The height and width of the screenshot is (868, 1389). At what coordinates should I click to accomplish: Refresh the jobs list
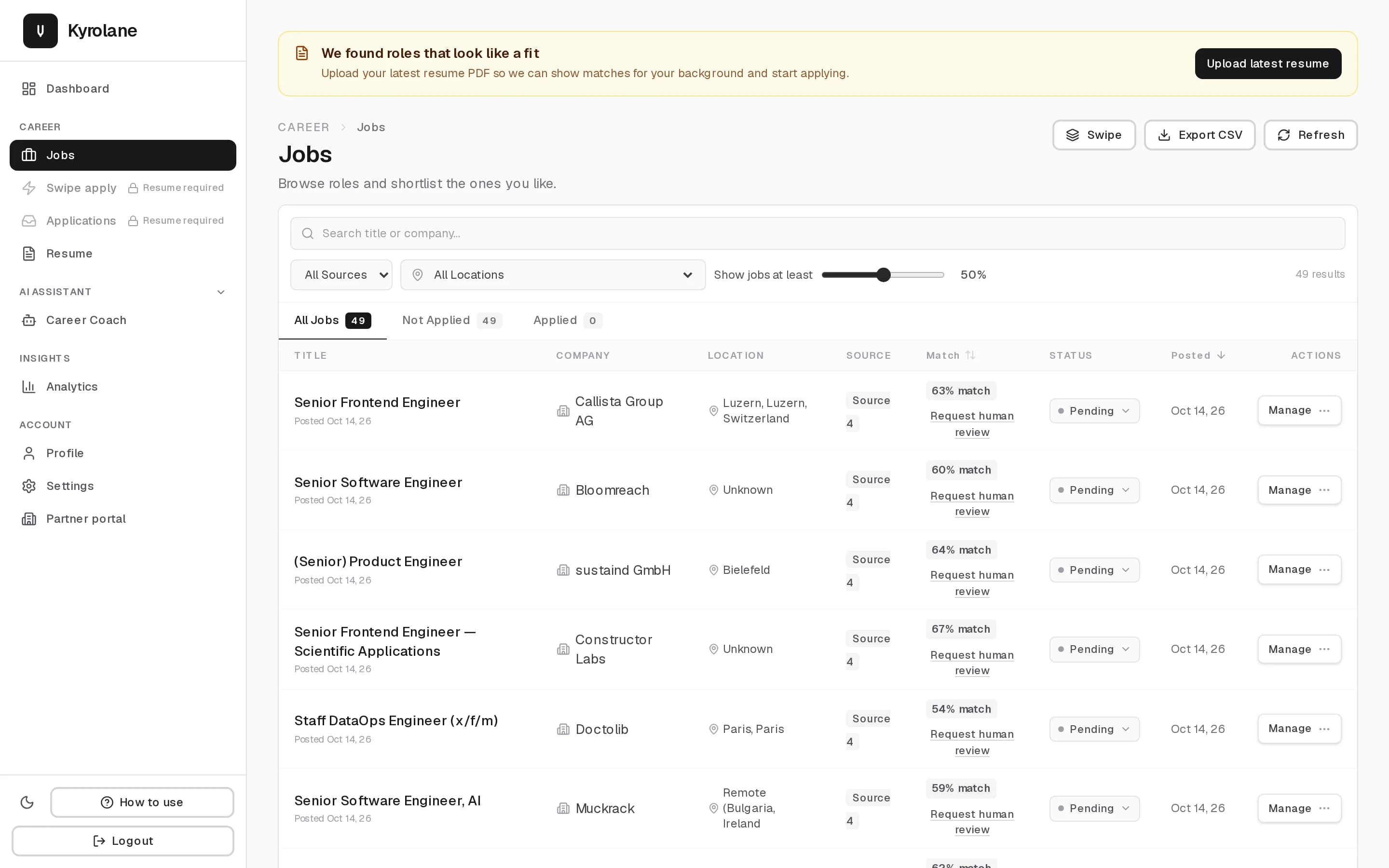coord(1310,135)
